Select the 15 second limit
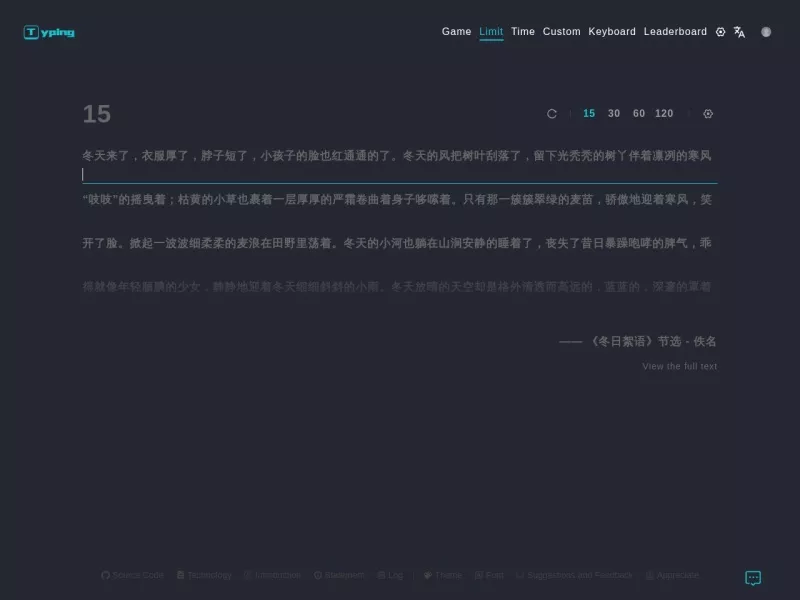This screenshot has height=600, width=800. [x=589, y=113]
